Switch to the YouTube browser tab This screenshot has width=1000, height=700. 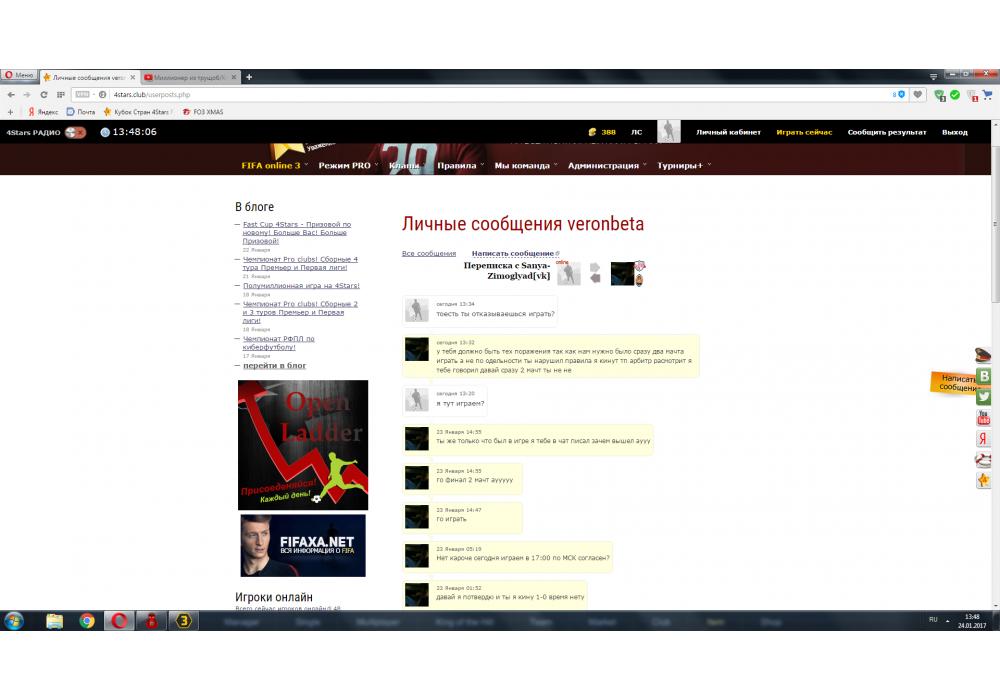click(188, 77)
